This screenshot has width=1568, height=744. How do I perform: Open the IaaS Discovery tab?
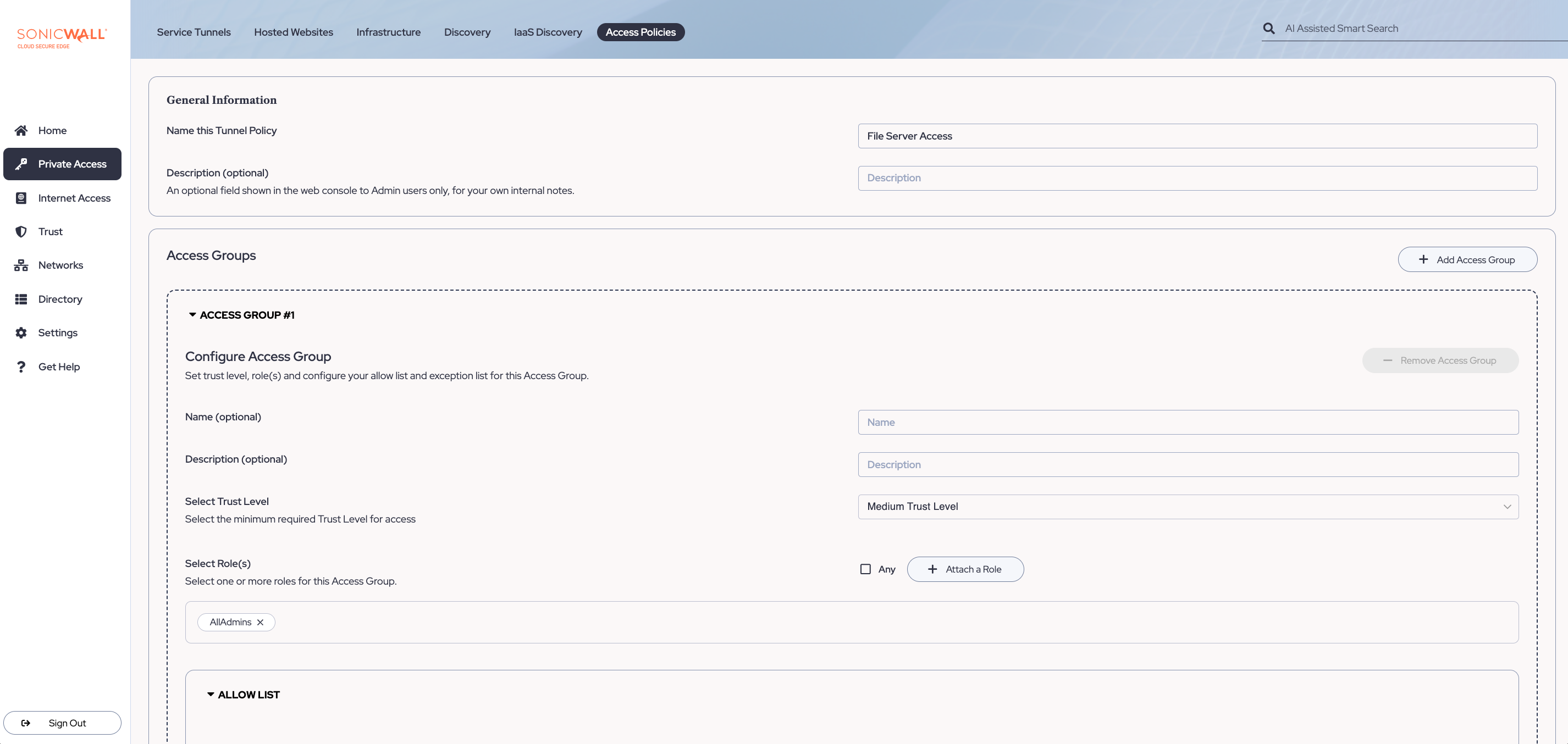pos(547,32)
